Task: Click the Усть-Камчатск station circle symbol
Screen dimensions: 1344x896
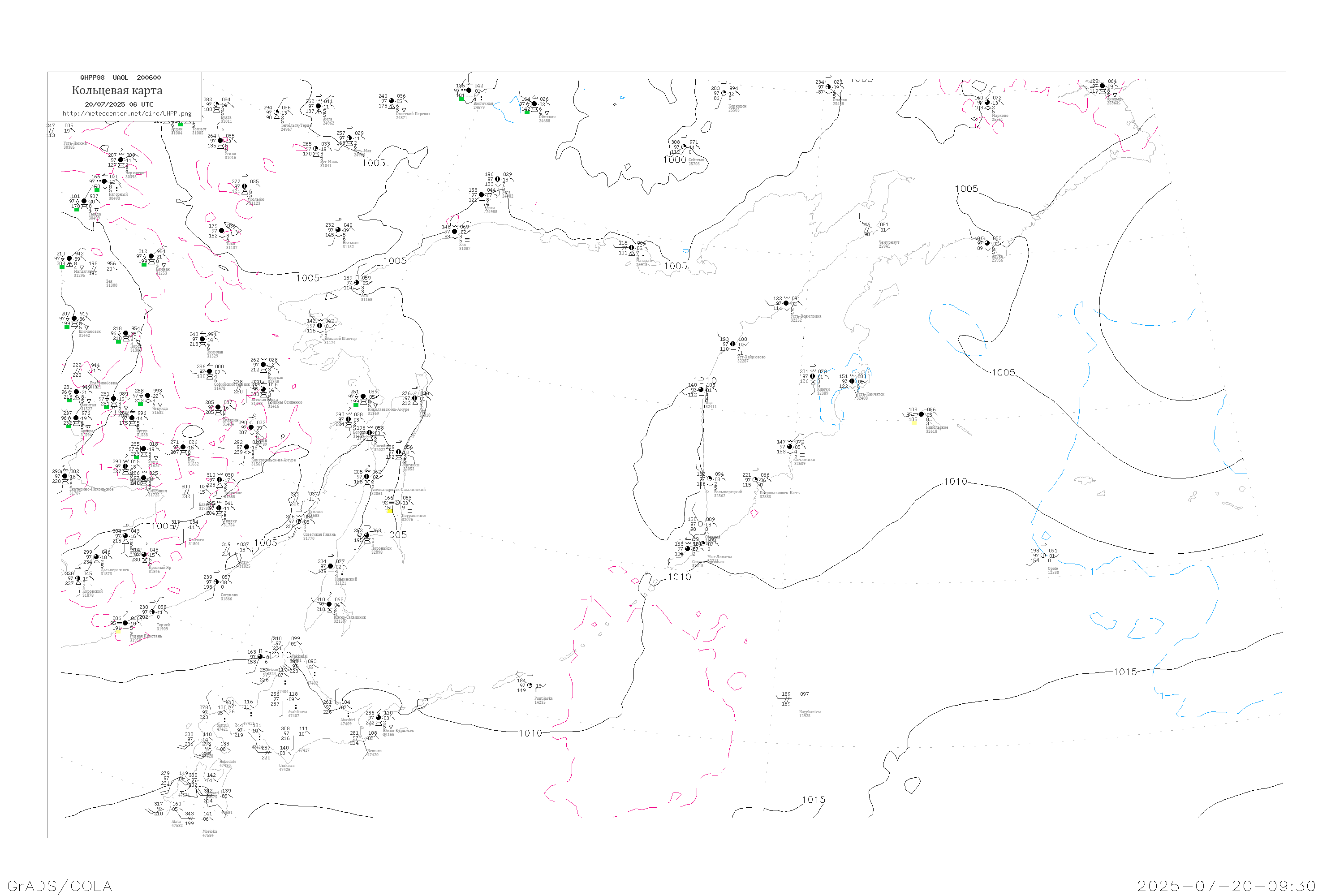Action: (852, 381)
